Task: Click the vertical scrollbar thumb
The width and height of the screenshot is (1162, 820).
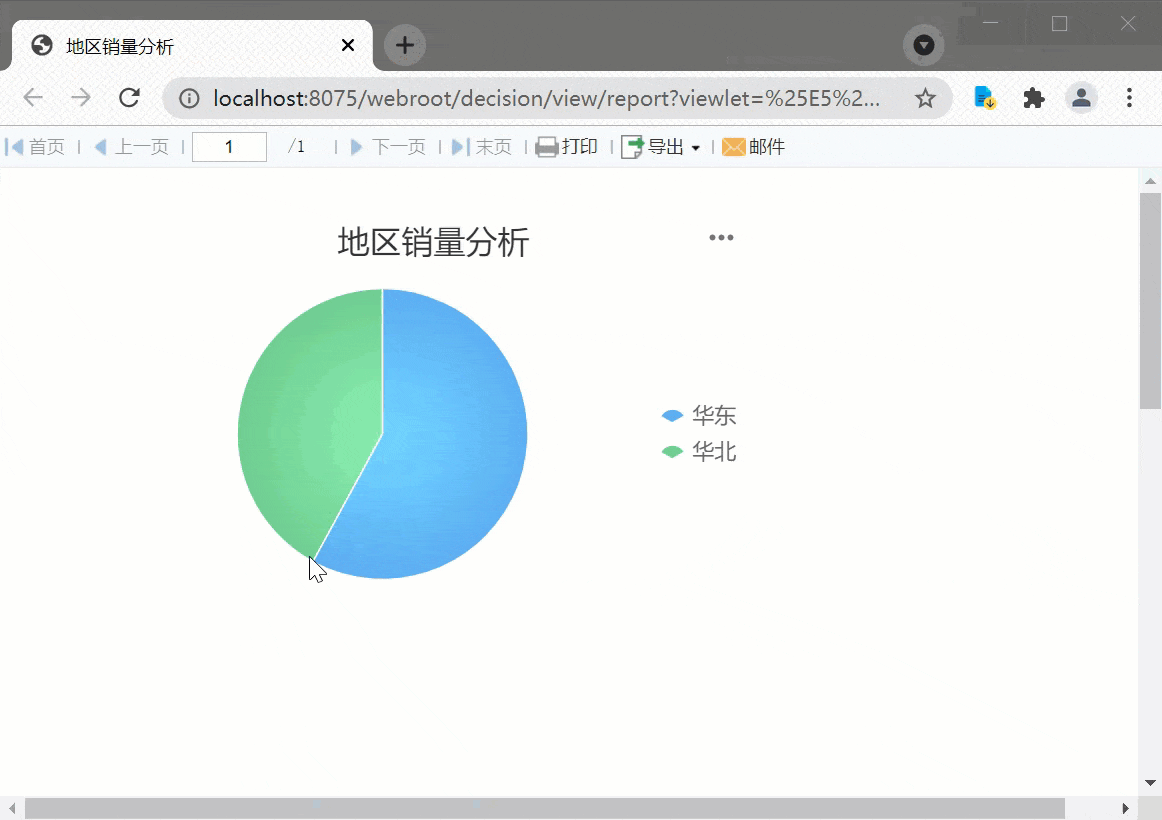Action: pos(1150,301)
